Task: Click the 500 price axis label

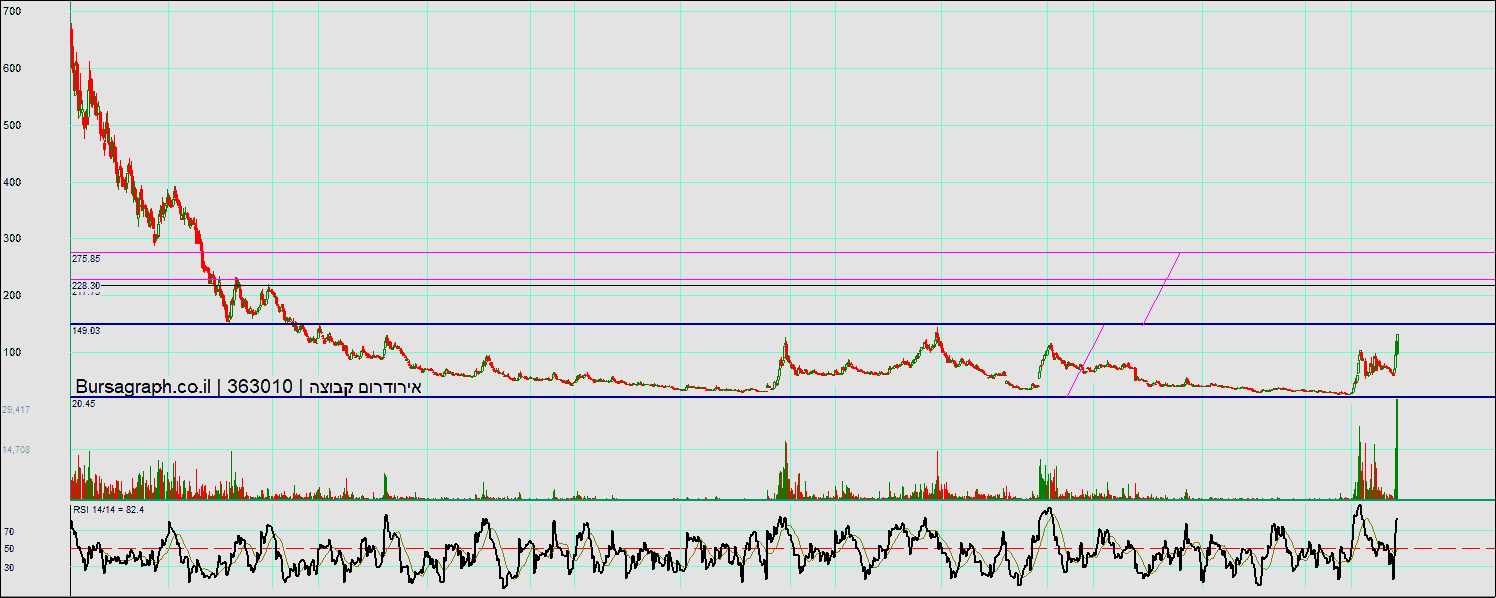Action: click(x=11, y=125)
